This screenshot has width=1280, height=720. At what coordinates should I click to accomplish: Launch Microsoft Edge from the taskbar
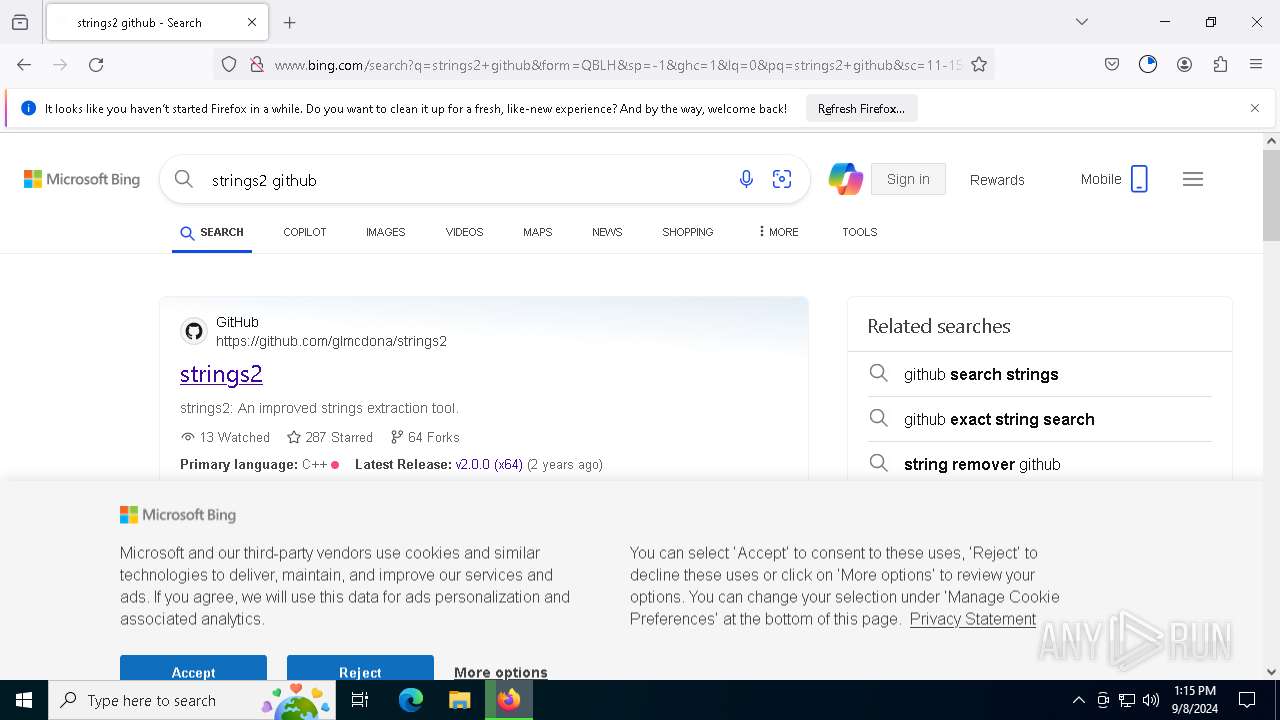tap(411, 700)
